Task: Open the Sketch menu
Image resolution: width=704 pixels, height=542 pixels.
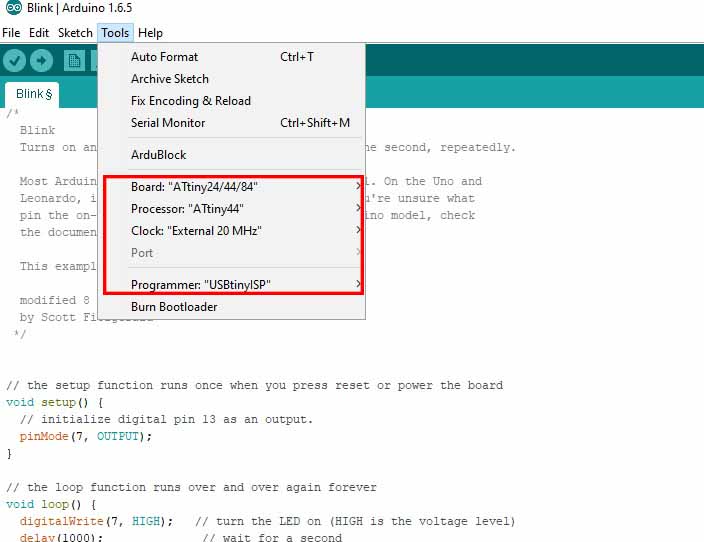Action: tap(75, 33)
